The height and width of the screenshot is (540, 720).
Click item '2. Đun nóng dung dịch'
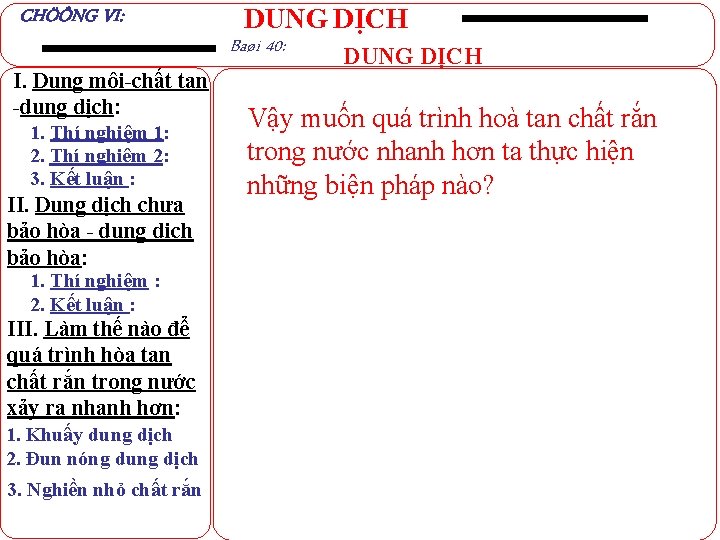pos(102,459)
